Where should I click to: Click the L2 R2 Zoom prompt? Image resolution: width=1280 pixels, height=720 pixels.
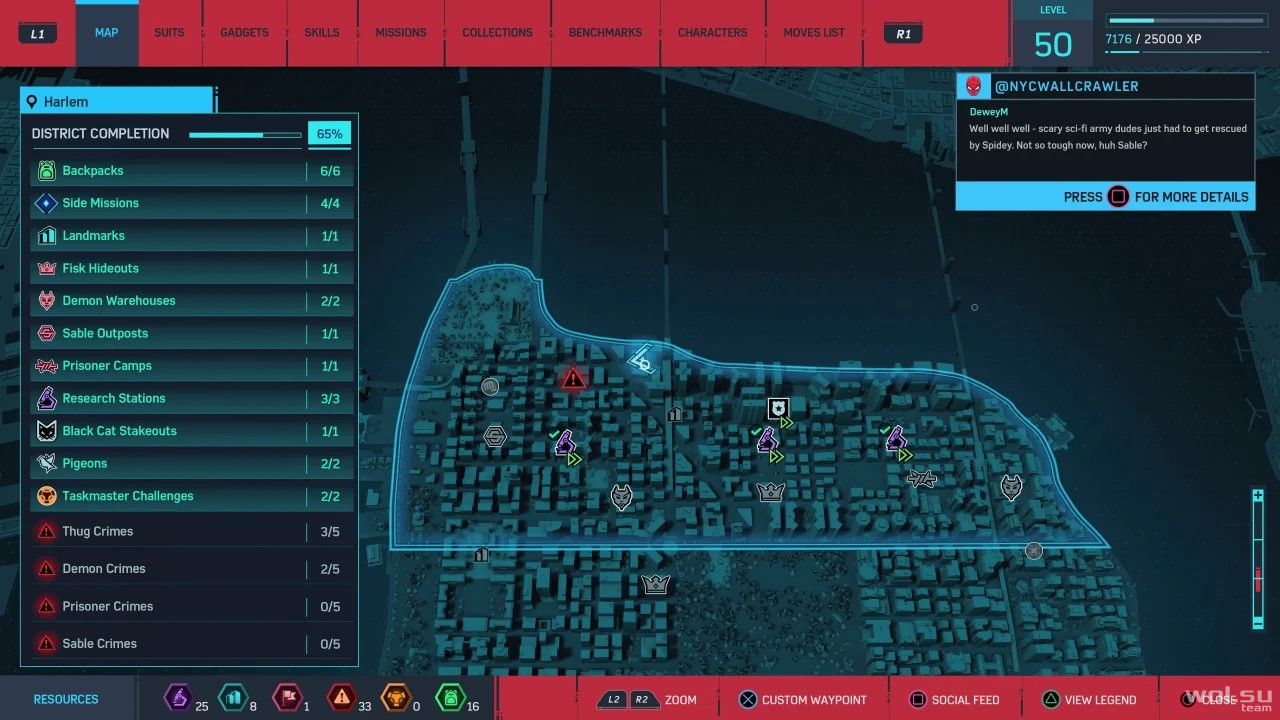[x=646, y=700]
